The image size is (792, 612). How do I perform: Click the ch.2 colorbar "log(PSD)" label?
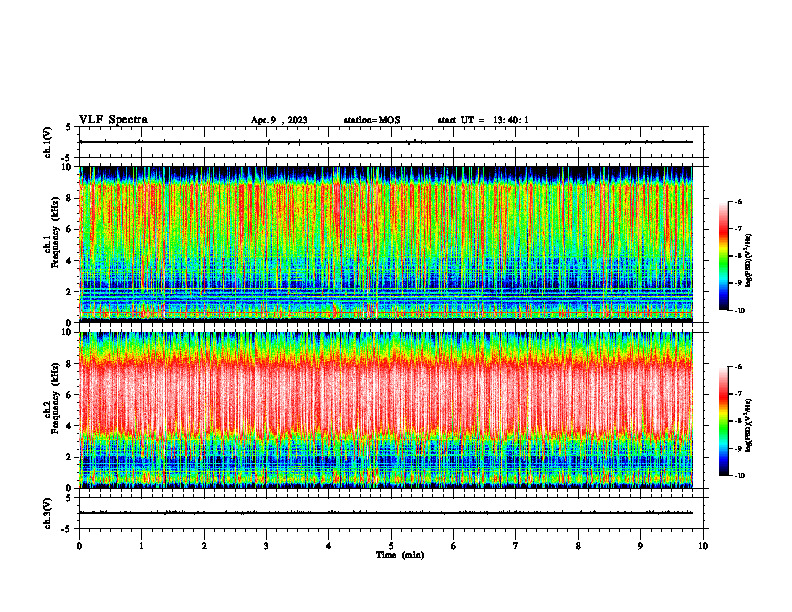pyautogui.click(x=749, y=426)
